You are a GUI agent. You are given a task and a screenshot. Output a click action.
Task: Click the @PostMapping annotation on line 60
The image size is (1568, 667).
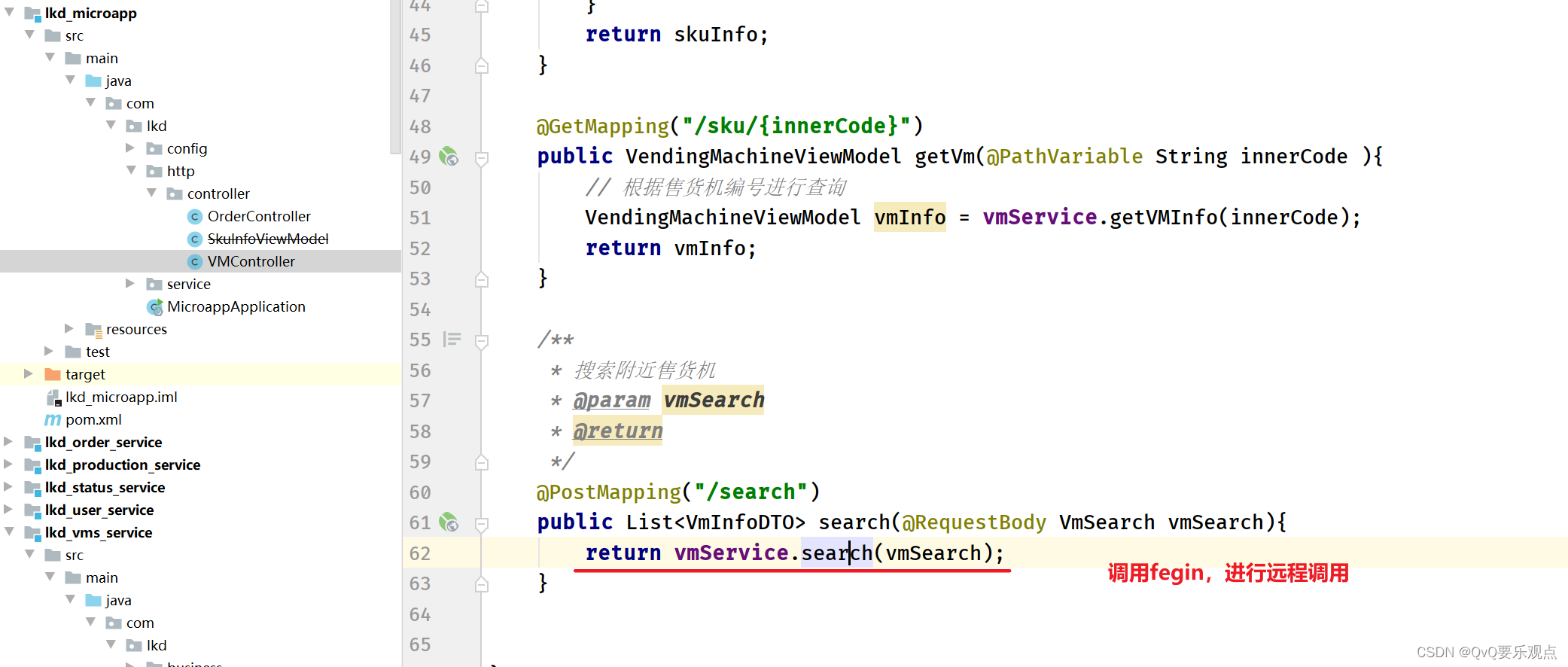click(608, 492)
